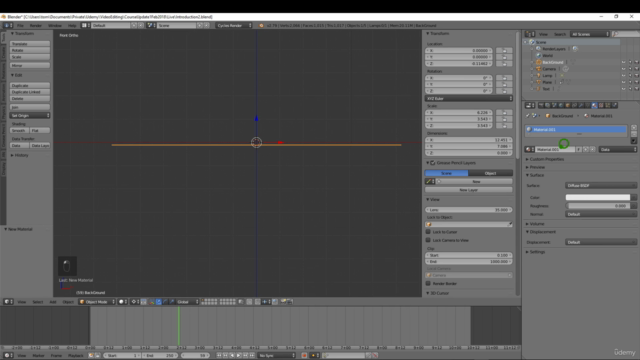The width and height of the screenshot is (640, 360).
Task: Toggle renderability of Plane object
Action: (636, 82)
